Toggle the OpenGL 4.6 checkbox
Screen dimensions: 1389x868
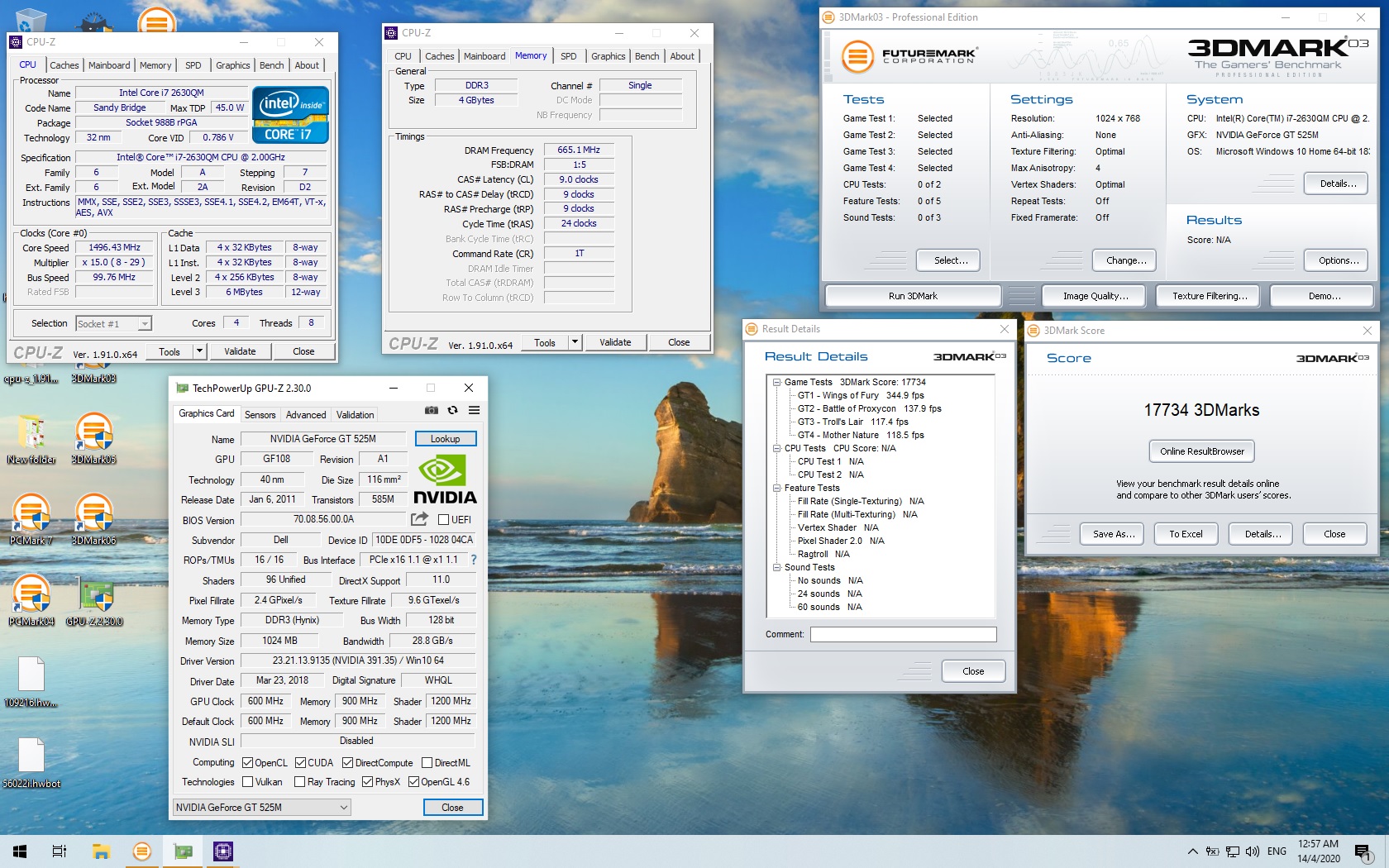click(x=413, y=782)
